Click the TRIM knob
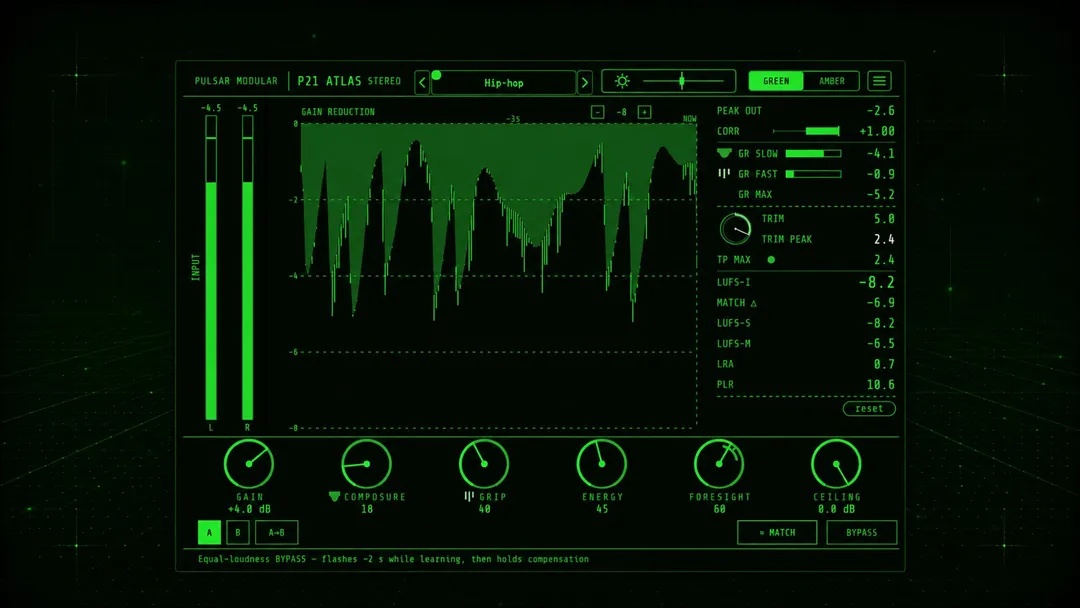The height and width of the screenshot is (608, 1080). coord(736,229)
